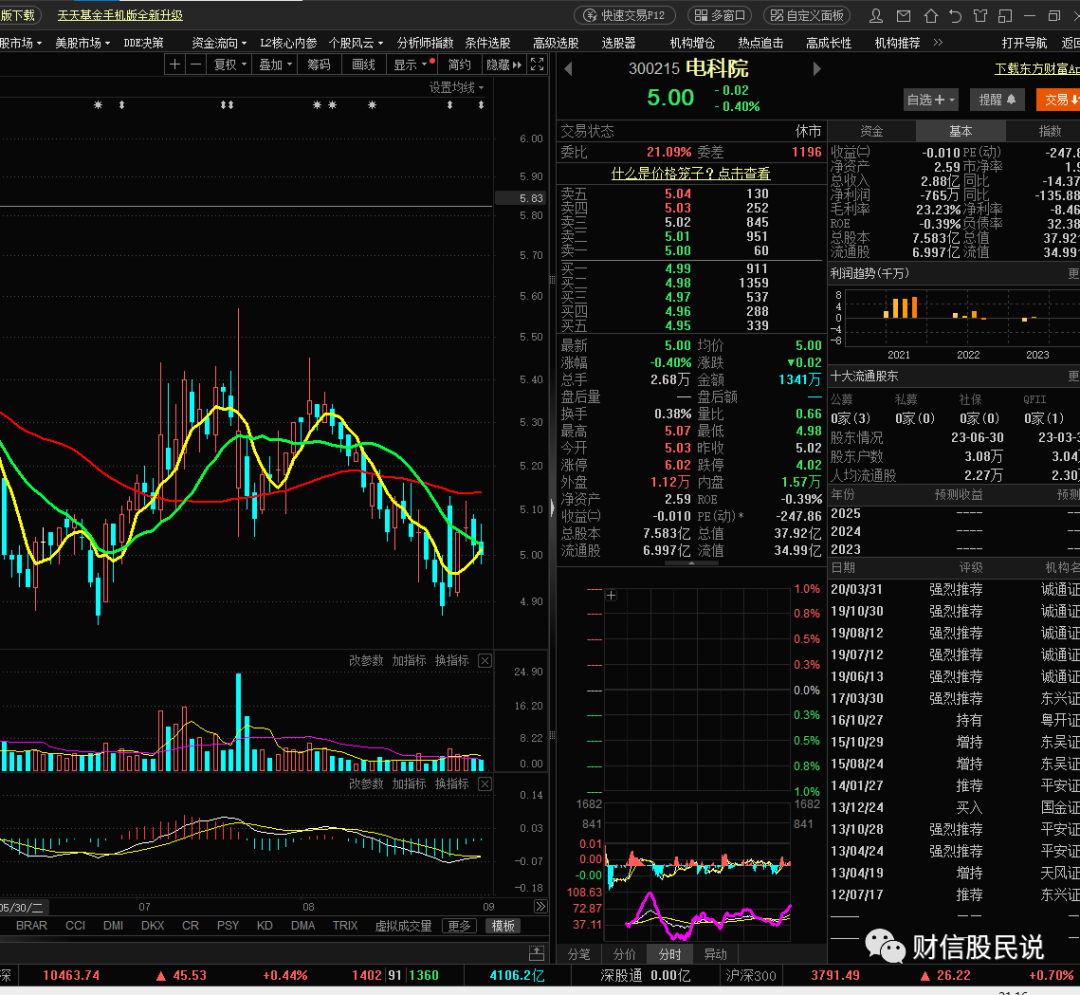This screenshot has height=995, width=1080.
Task: Open the 叠加 overlay dropdown
Action: click(276, 64)
